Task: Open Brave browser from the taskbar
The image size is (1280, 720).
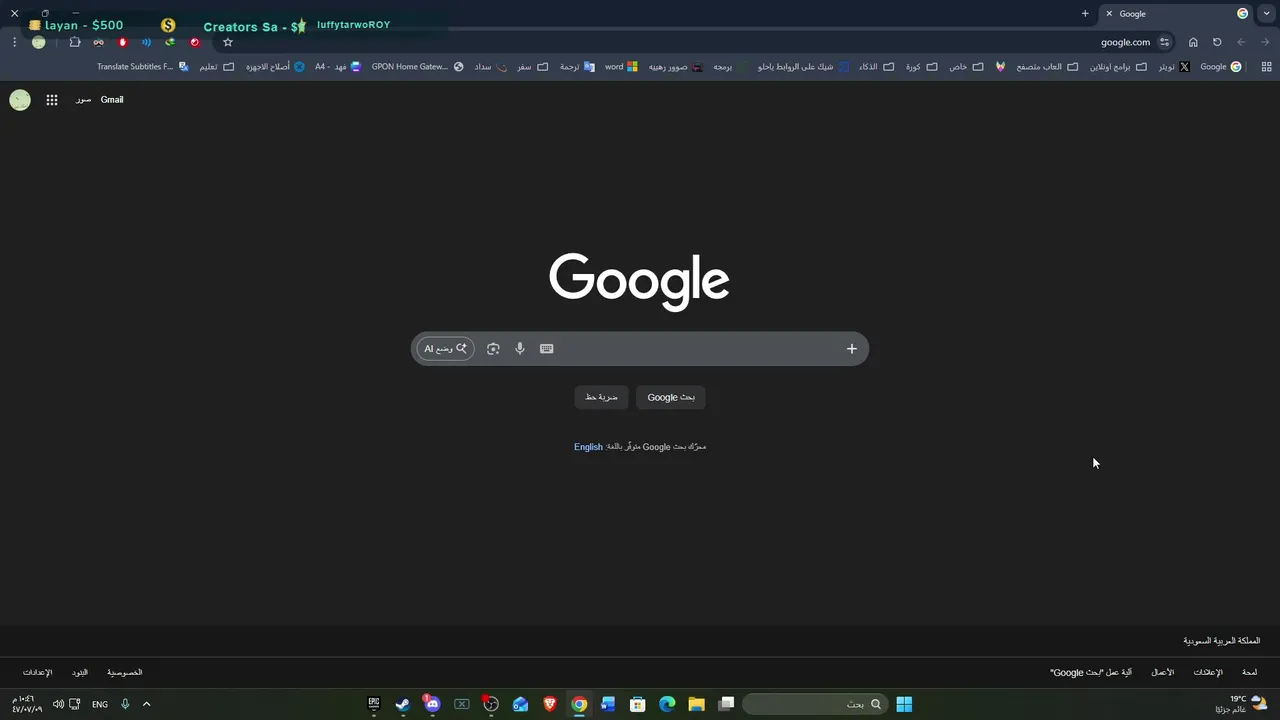Action: click(x=550, y=704)
